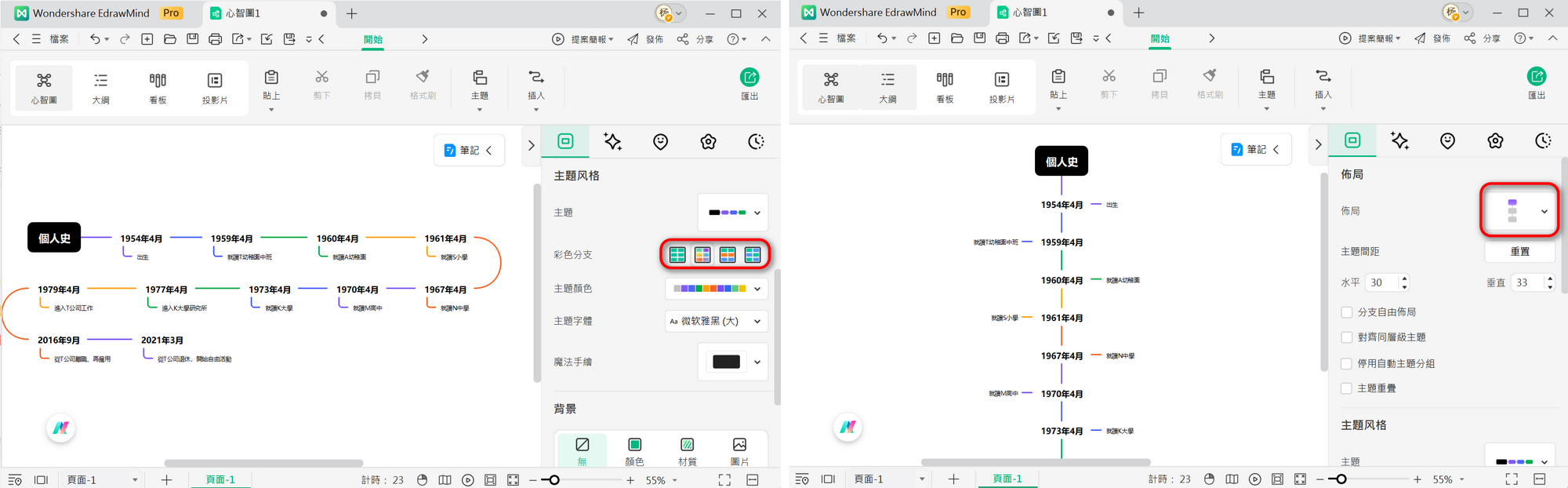Open 投影片 slide mode in left window
Image resolution: width=1568 pixels, height=488 pixels.
tap(215, 88)
